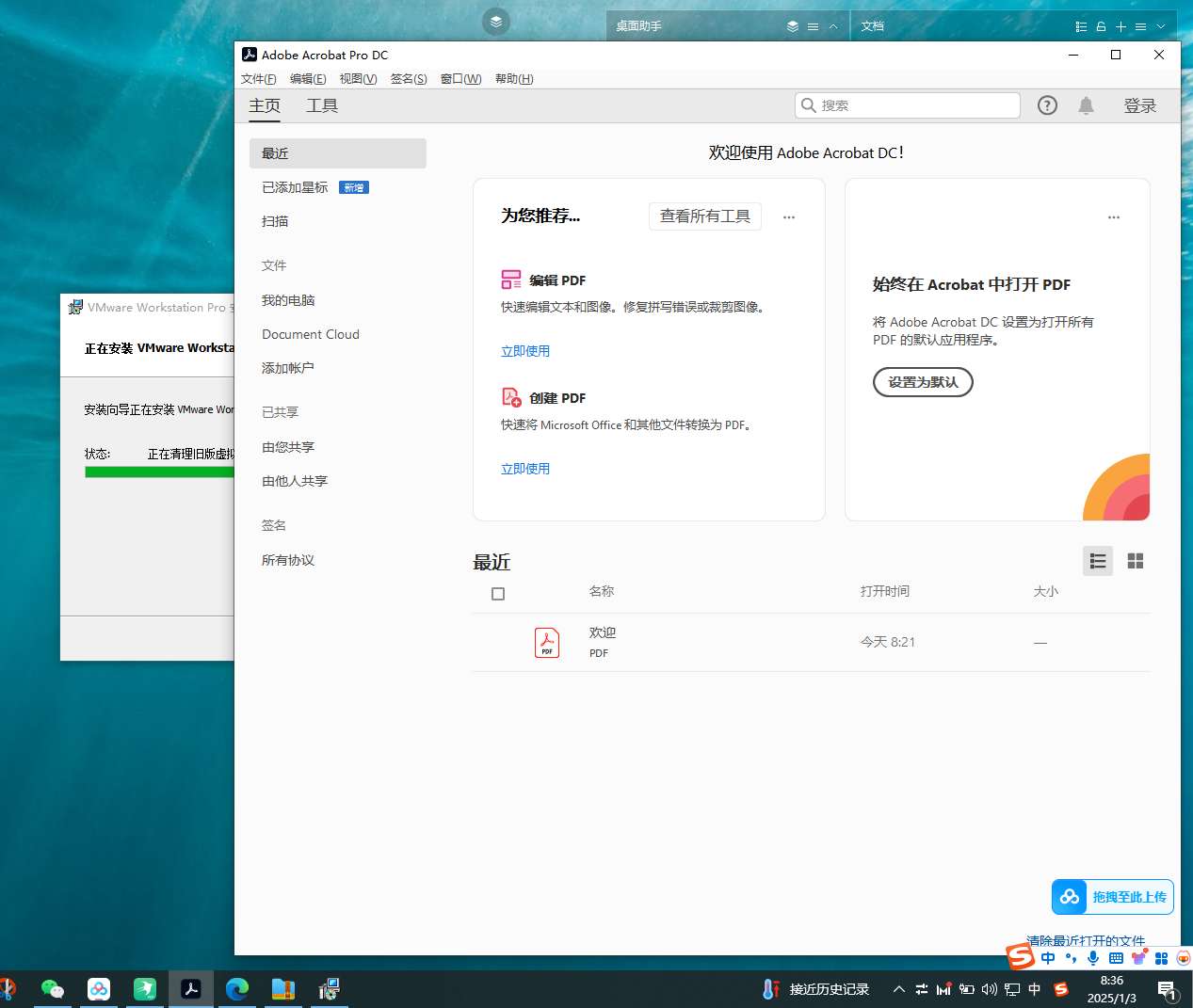Click the search magnifier icon
The image size is (1193, 1008).
[808, 105]
